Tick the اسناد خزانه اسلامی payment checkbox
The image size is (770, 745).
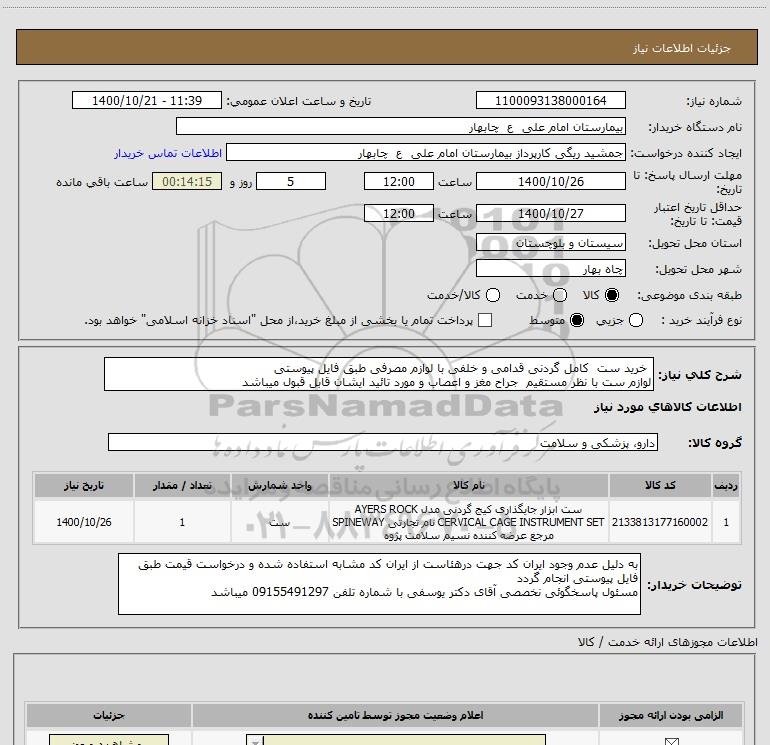(x=485, y=320)
